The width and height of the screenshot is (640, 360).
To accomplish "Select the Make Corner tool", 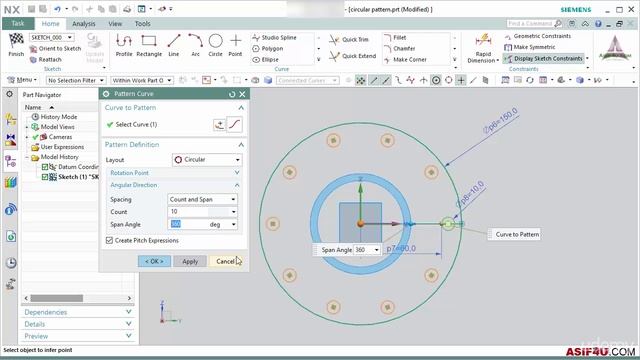I will coord(405,60).
